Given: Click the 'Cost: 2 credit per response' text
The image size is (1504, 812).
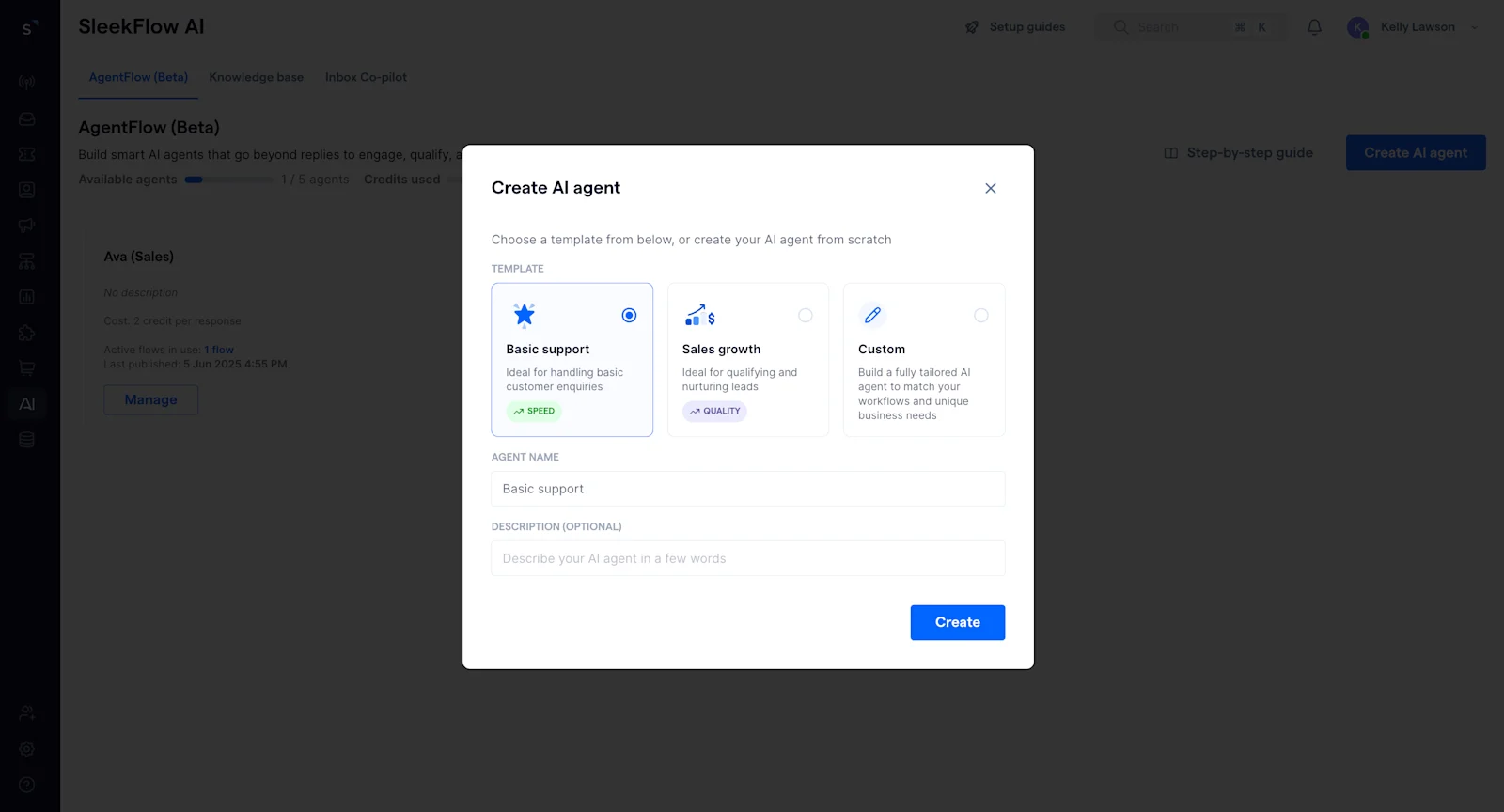Looking at the screenshot, I should point(172,321).
